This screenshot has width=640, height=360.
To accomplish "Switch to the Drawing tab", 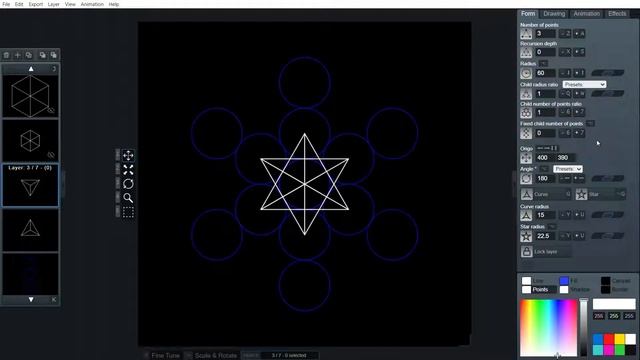I will click(554, 14).
